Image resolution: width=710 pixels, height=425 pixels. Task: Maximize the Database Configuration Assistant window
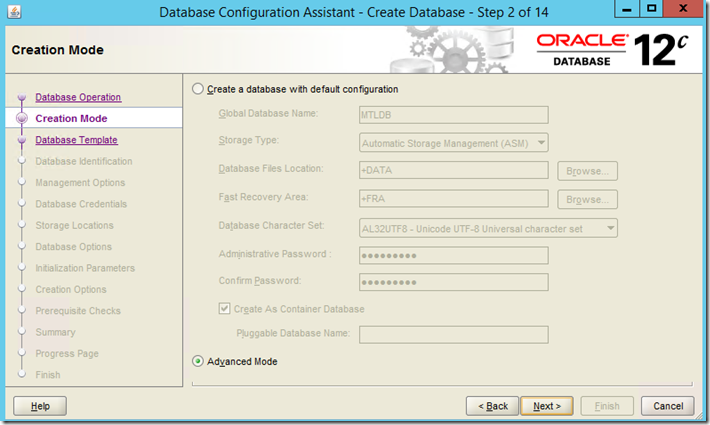click(651, 9)
